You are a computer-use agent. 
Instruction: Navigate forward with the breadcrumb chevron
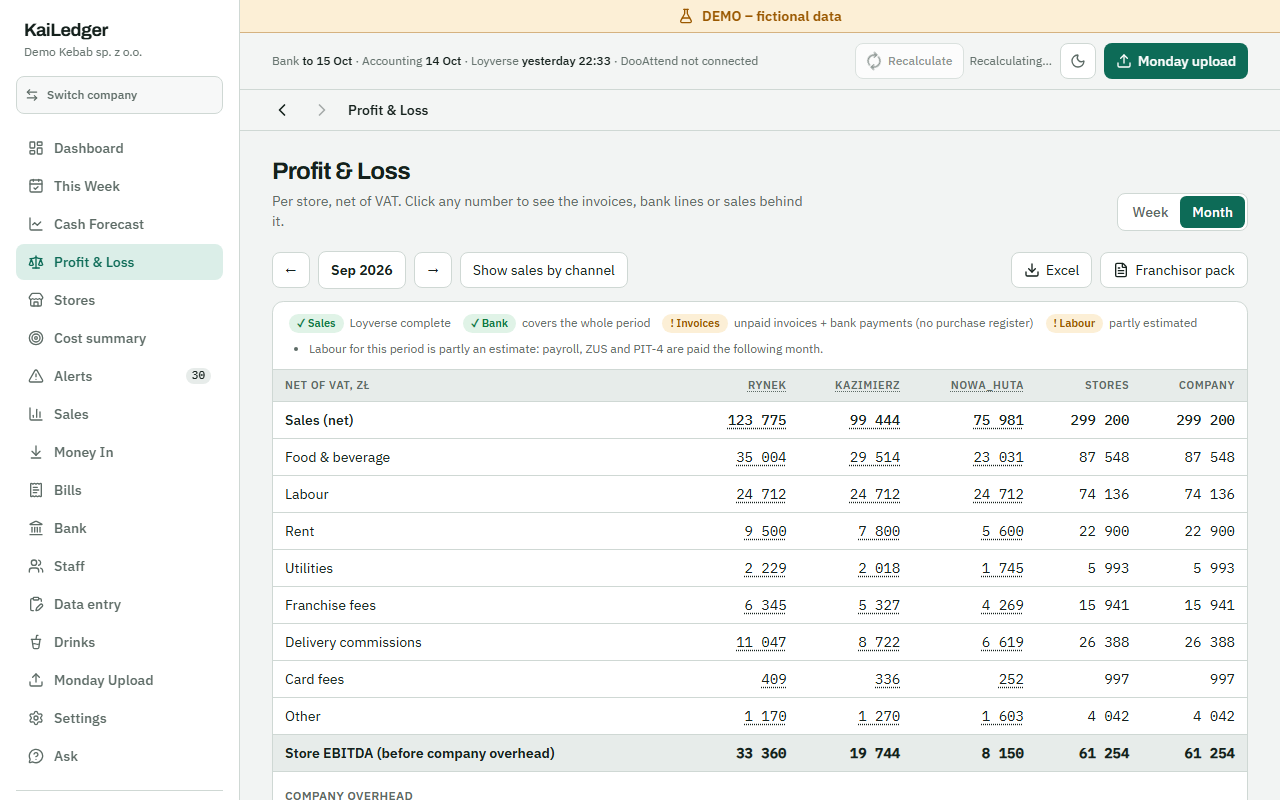[x=321, y=110]
